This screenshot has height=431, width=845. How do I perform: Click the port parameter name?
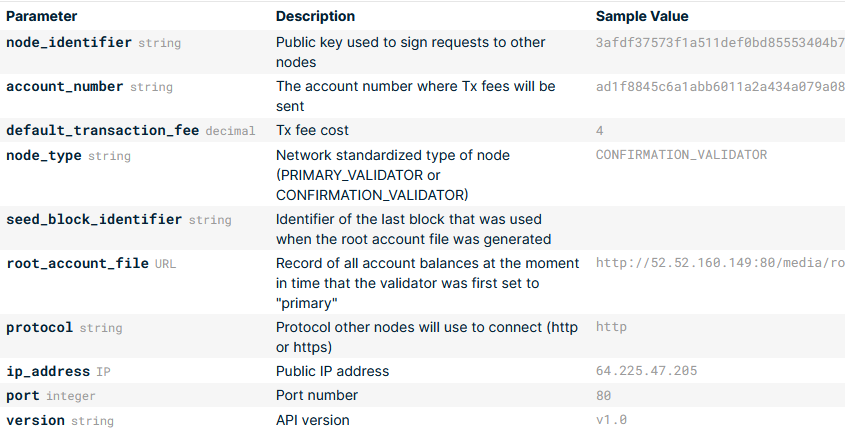point(23,396)
